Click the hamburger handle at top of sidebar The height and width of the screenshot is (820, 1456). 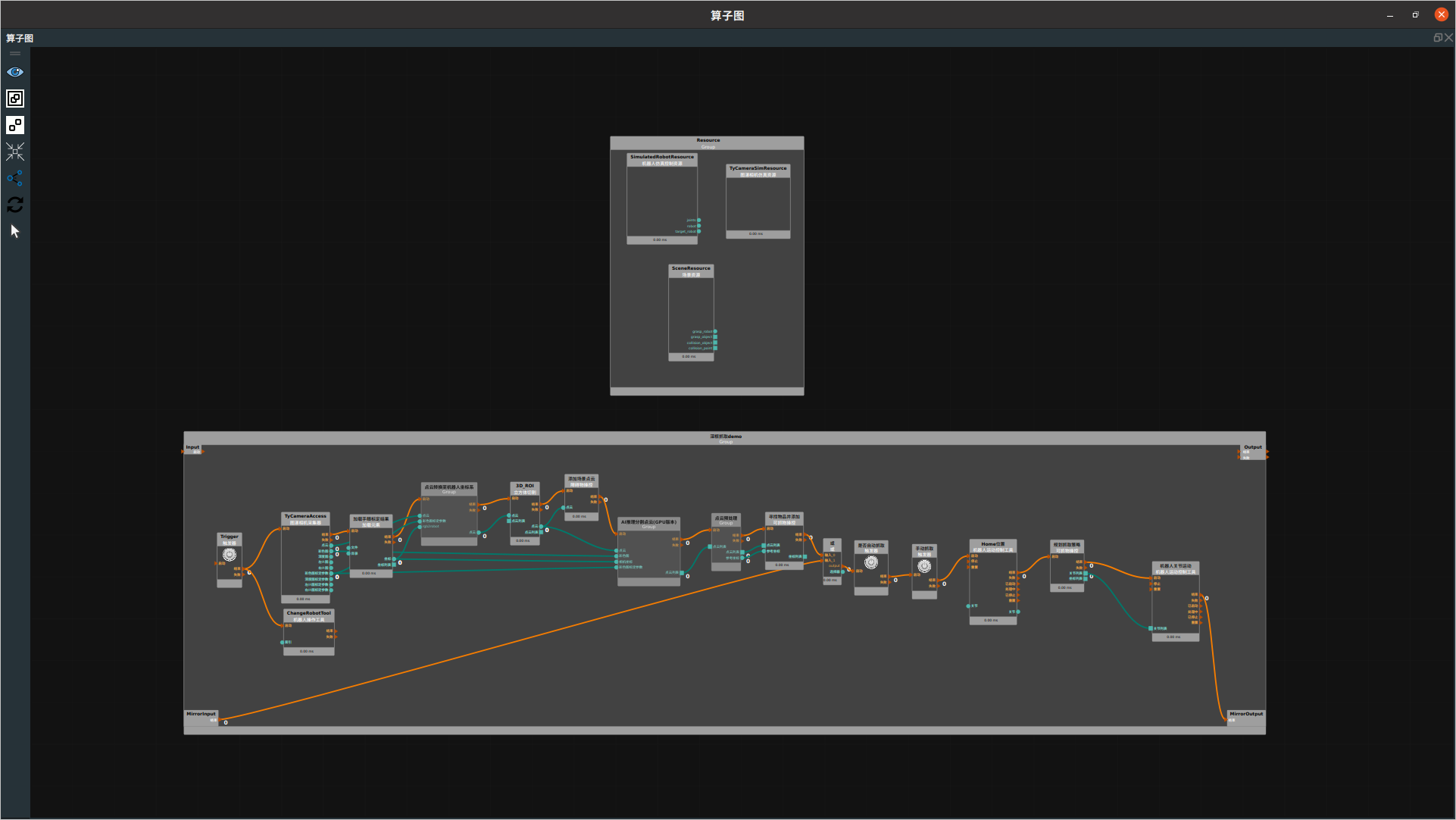click(x=15, y=53)
